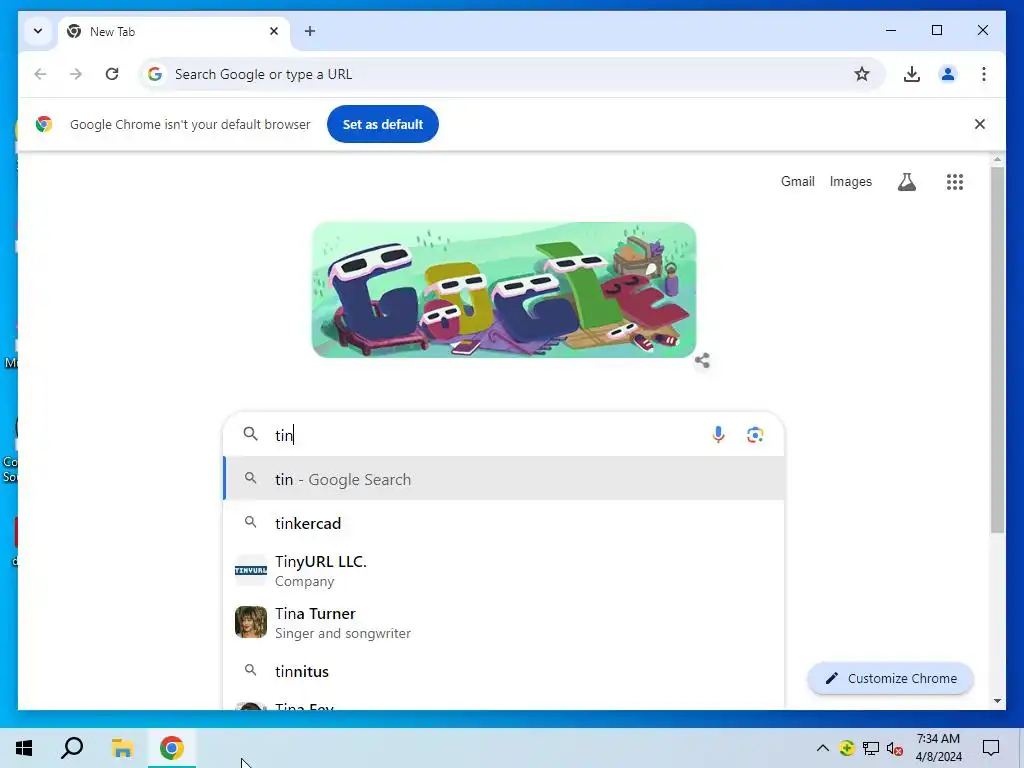Open File Explorer from taskbar
The height and width of the screenshot is (768, 1024).
pos(122,748)
